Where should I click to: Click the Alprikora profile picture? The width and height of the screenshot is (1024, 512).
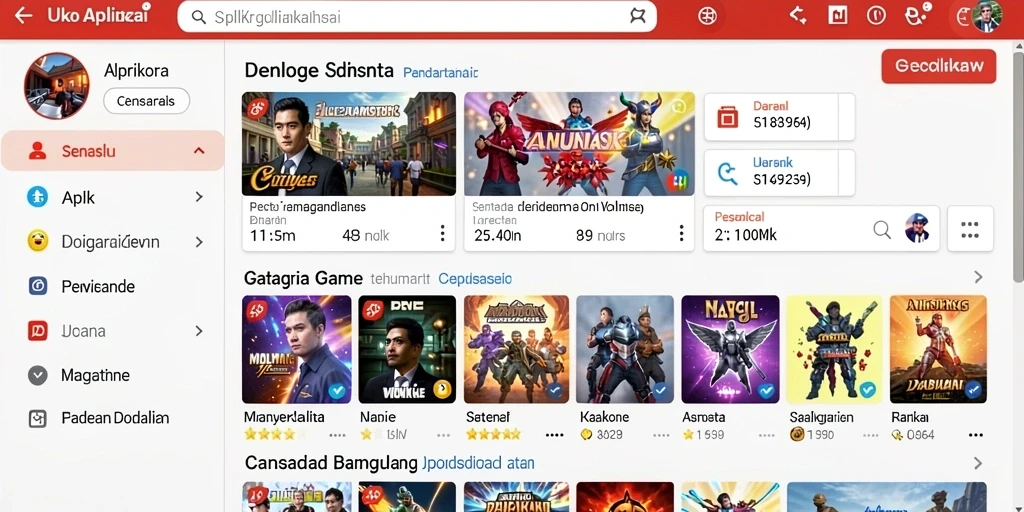[x=57, y=86]
